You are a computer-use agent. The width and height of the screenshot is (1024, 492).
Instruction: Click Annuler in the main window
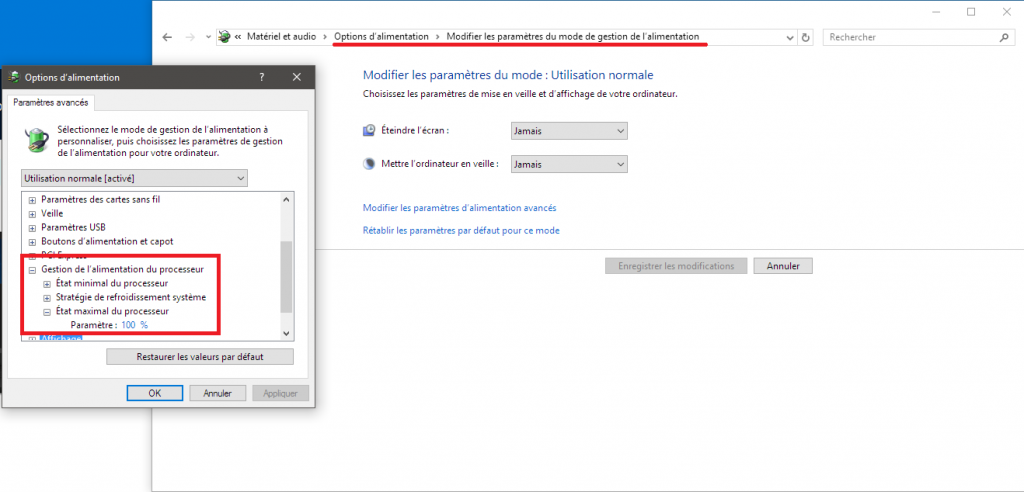click(x=783, y=266)
